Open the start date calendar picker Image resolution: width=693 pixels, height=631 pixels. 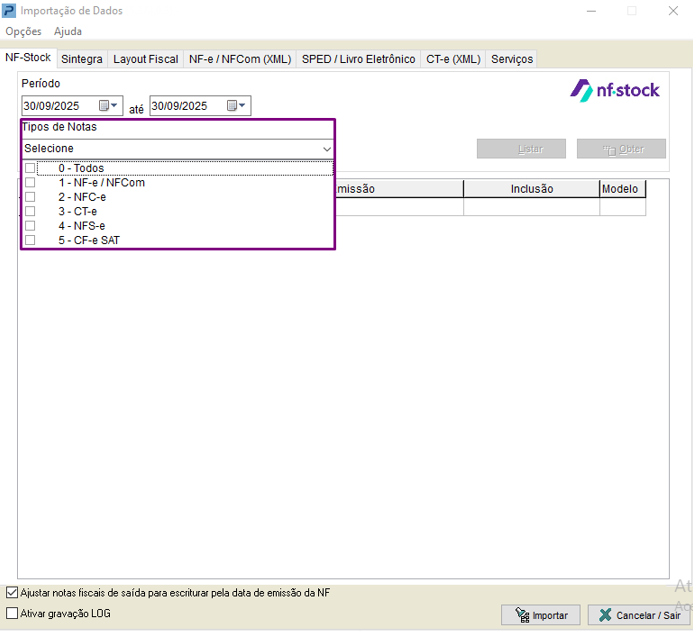[x=108, y=106]
